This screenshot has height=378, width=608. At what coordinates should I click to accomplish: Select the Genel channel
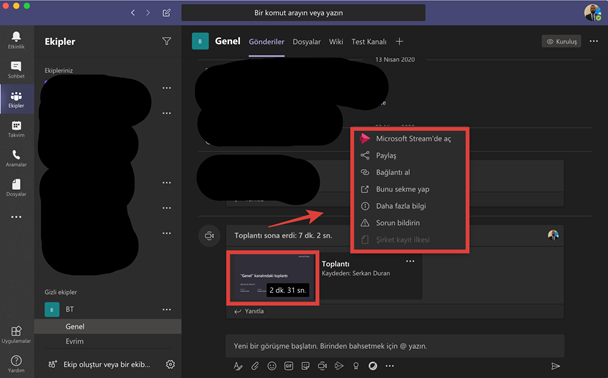[x=108, y=326]
